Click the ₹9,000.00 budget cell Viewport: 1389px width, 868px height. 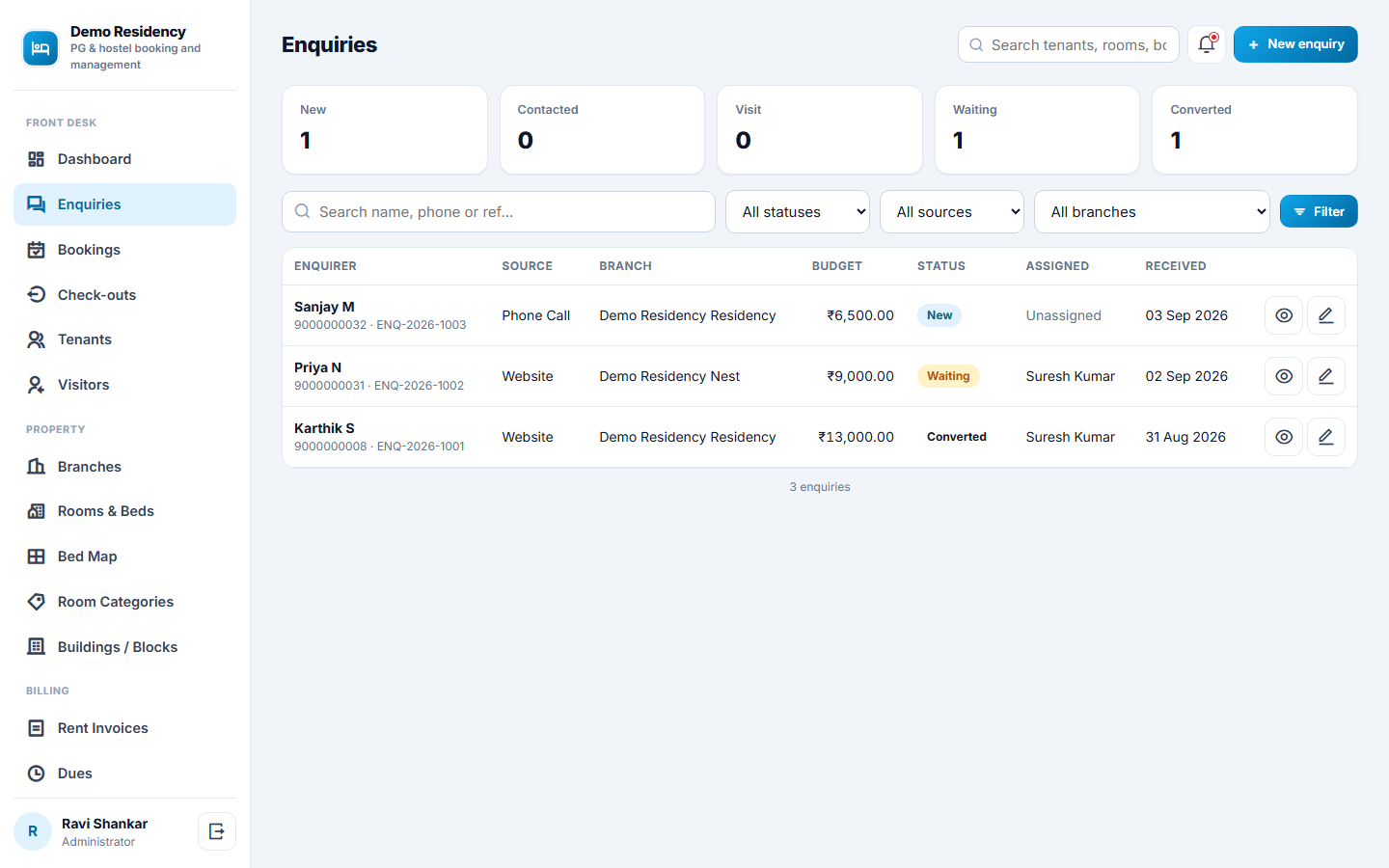[859, 376]
